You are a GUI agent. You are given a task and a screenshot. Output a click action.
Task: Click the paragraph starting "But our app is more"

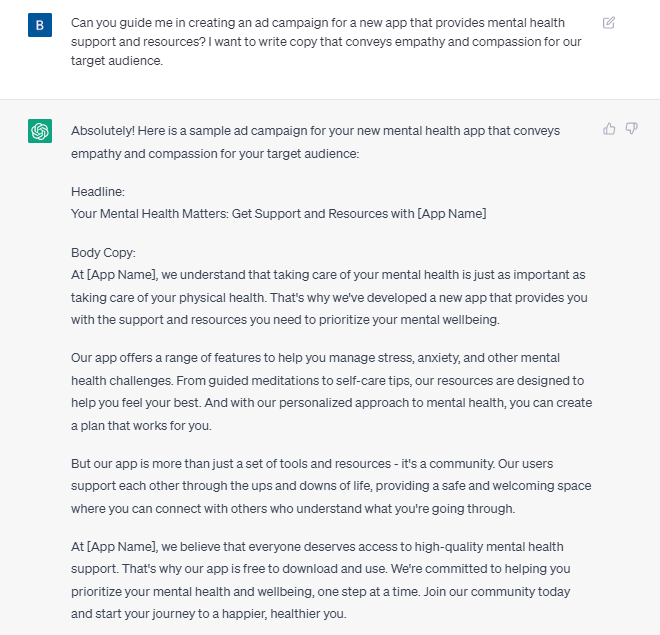tap(331, 486)
